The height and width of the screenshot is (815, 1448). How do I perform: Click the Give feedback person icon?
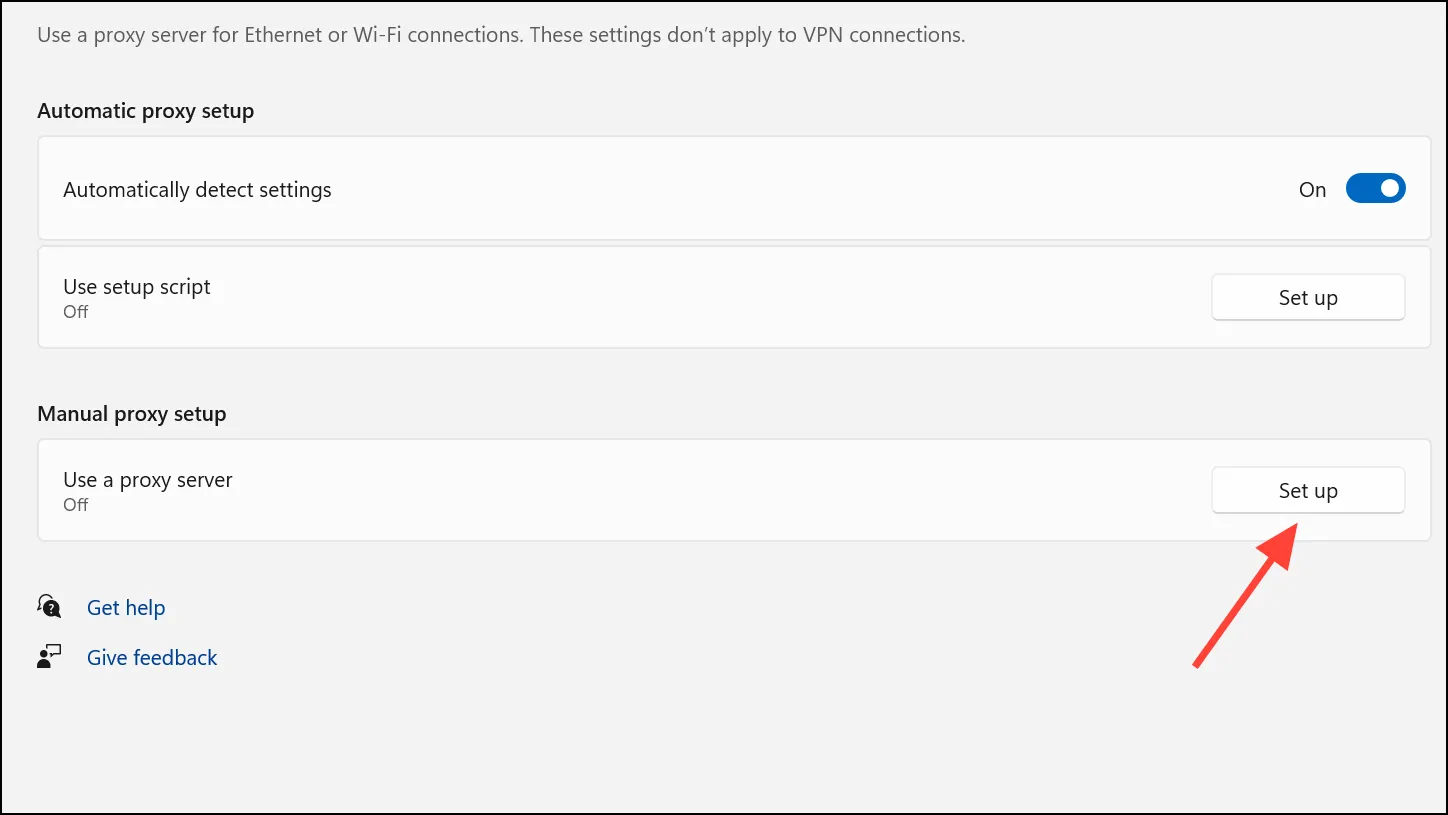[x=49, y=657]
